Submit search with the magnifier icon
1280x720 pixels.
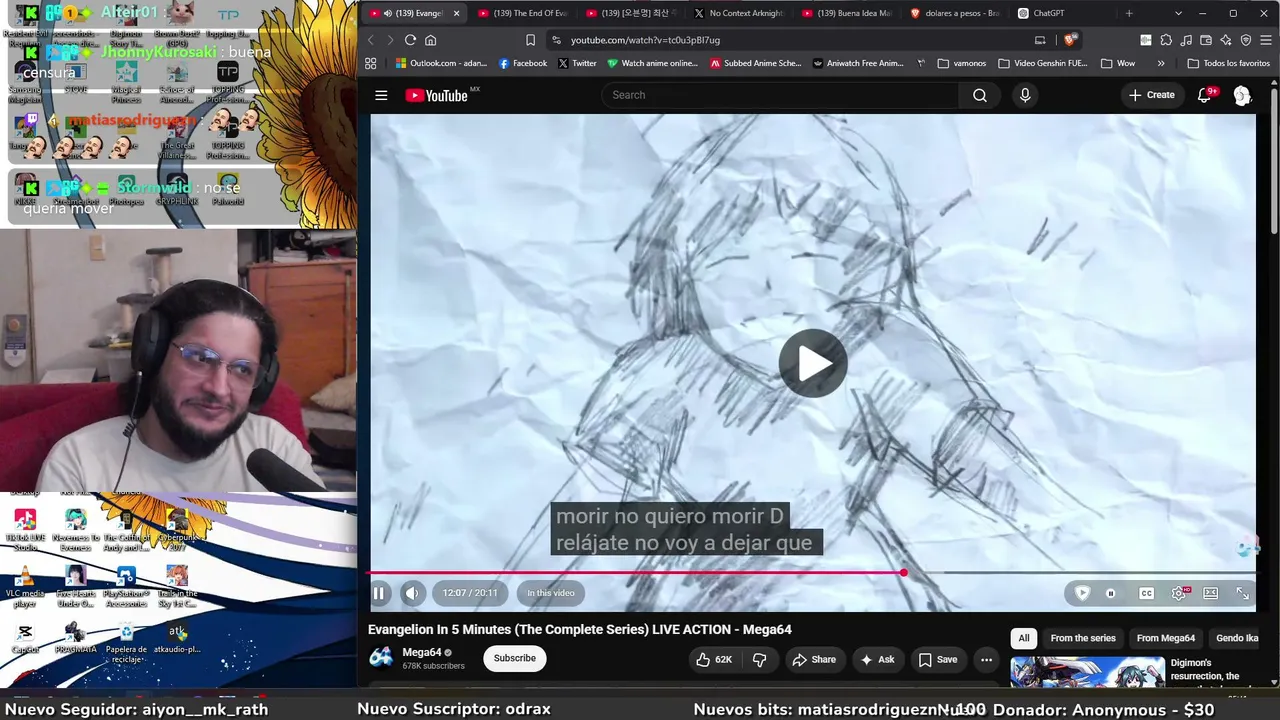tap(979, 95)
